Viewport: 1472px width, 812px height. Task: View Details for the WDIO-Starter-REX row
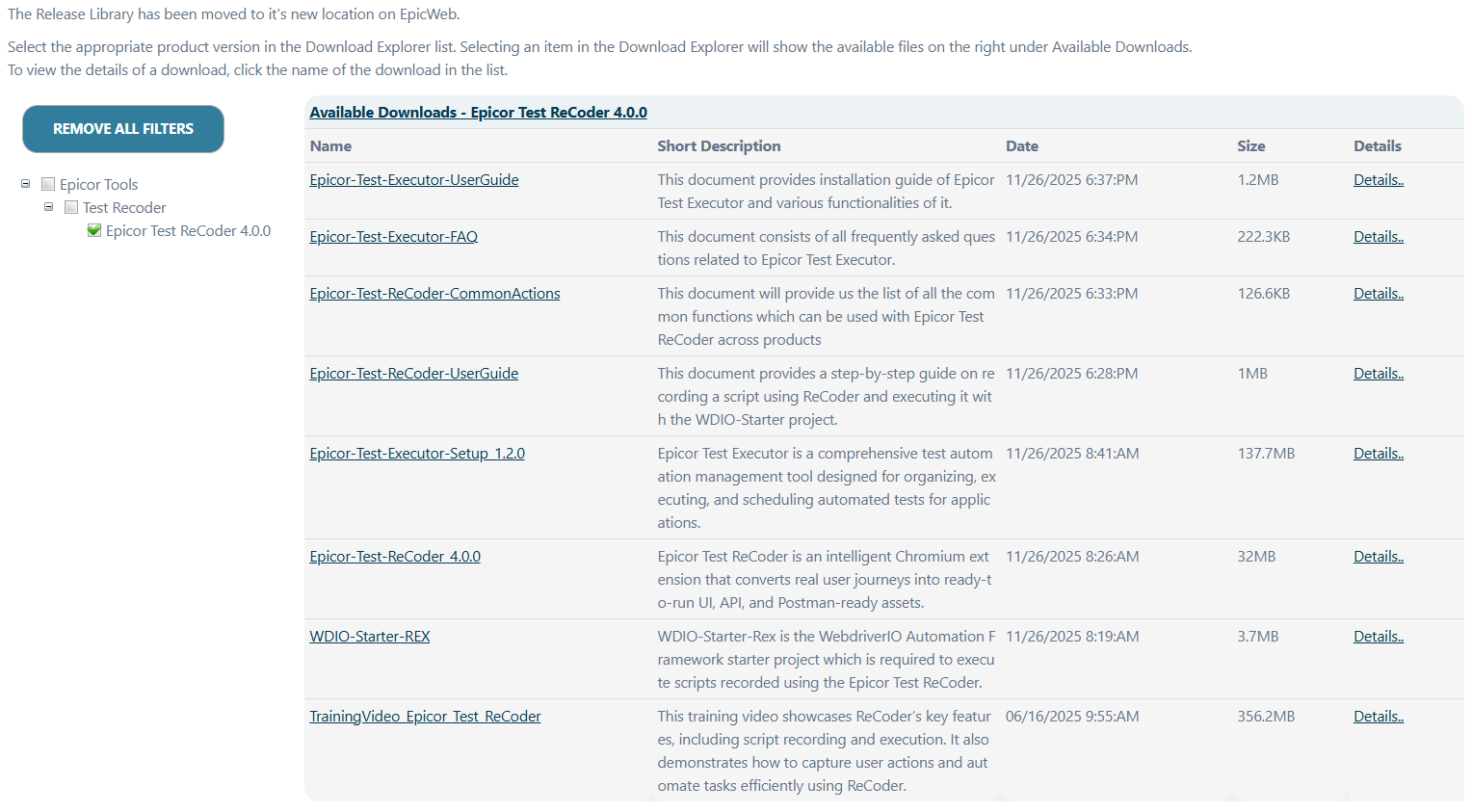coord(1378,637)
